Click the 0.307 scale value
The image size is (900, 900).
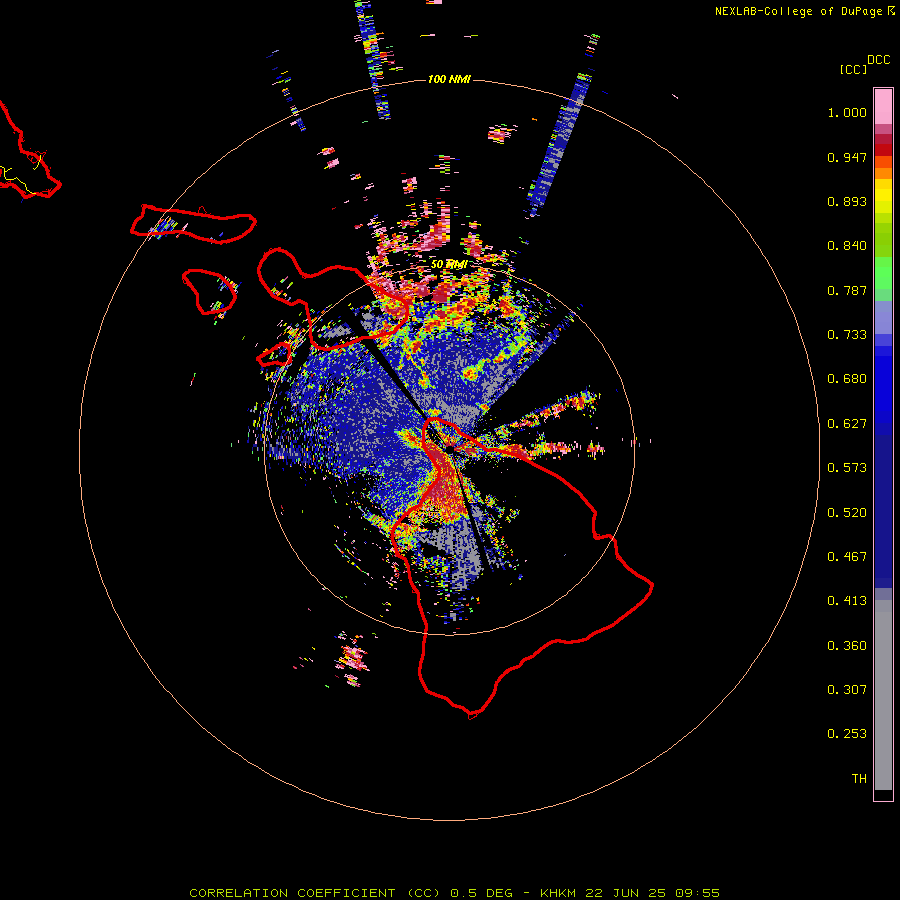coord(847,690)
